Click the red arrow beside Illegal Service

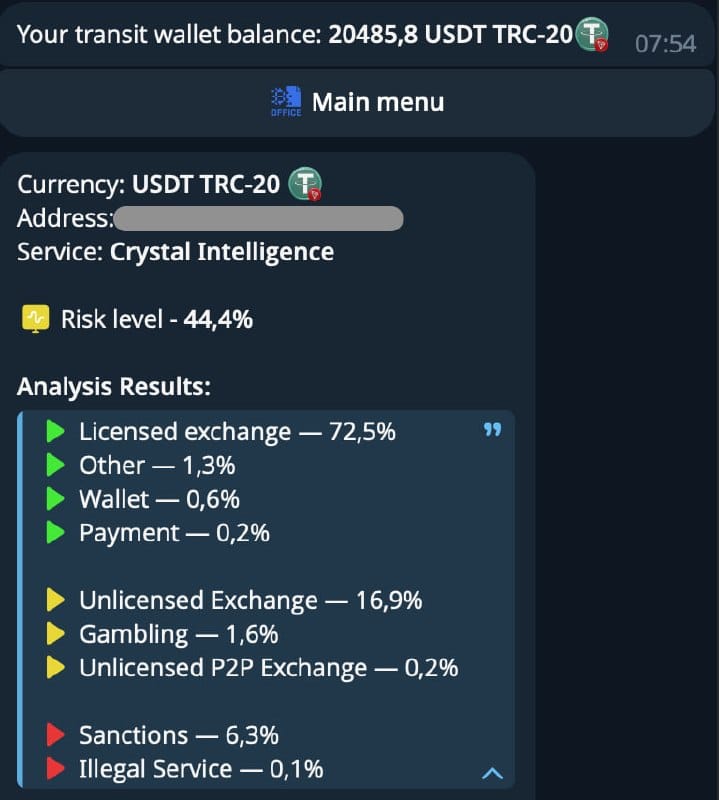[x=55, y=768]
